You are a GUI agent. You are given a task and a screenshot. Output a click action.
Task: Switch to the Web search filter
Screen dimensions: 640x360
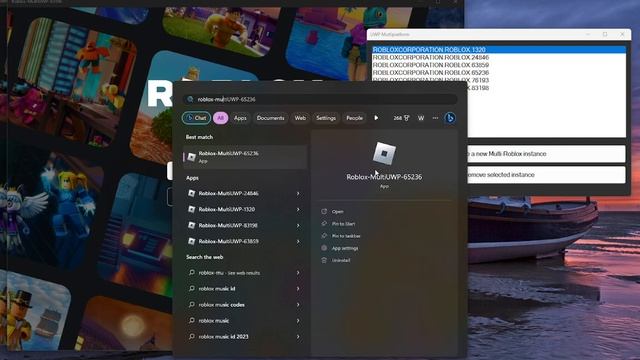tap(300, 118)
